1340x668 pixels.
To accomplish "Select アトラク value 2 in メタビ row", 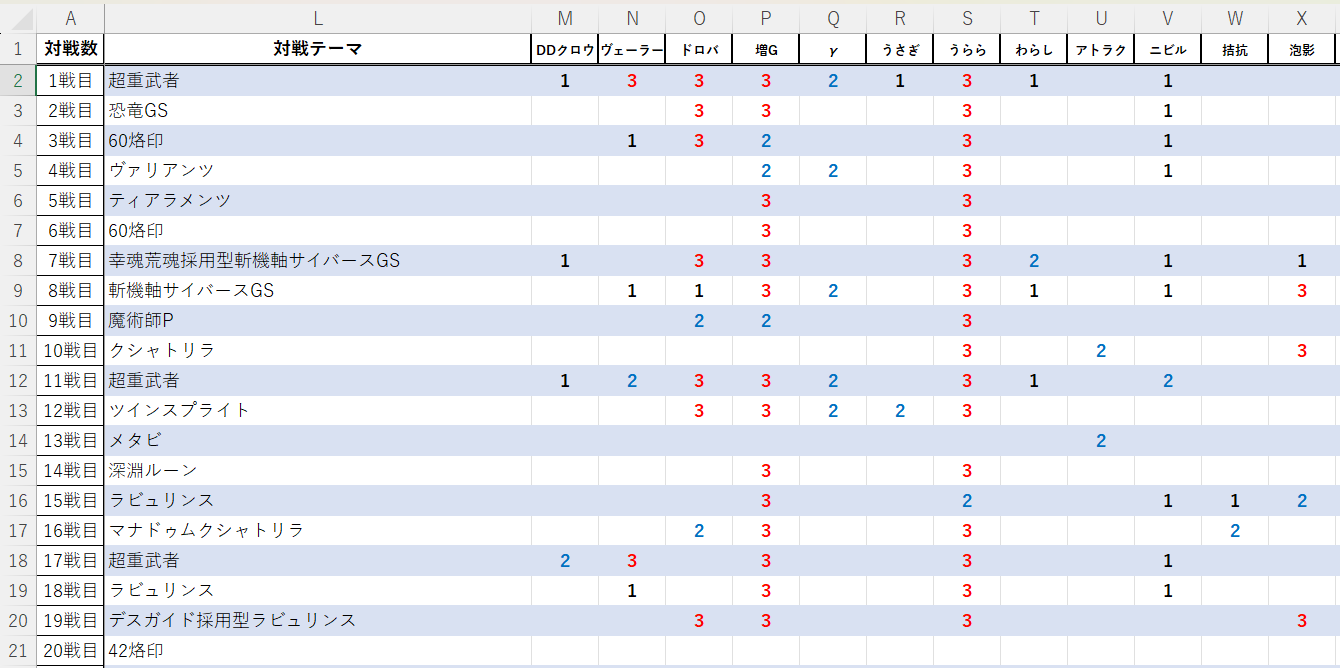I will (1101, 440).
